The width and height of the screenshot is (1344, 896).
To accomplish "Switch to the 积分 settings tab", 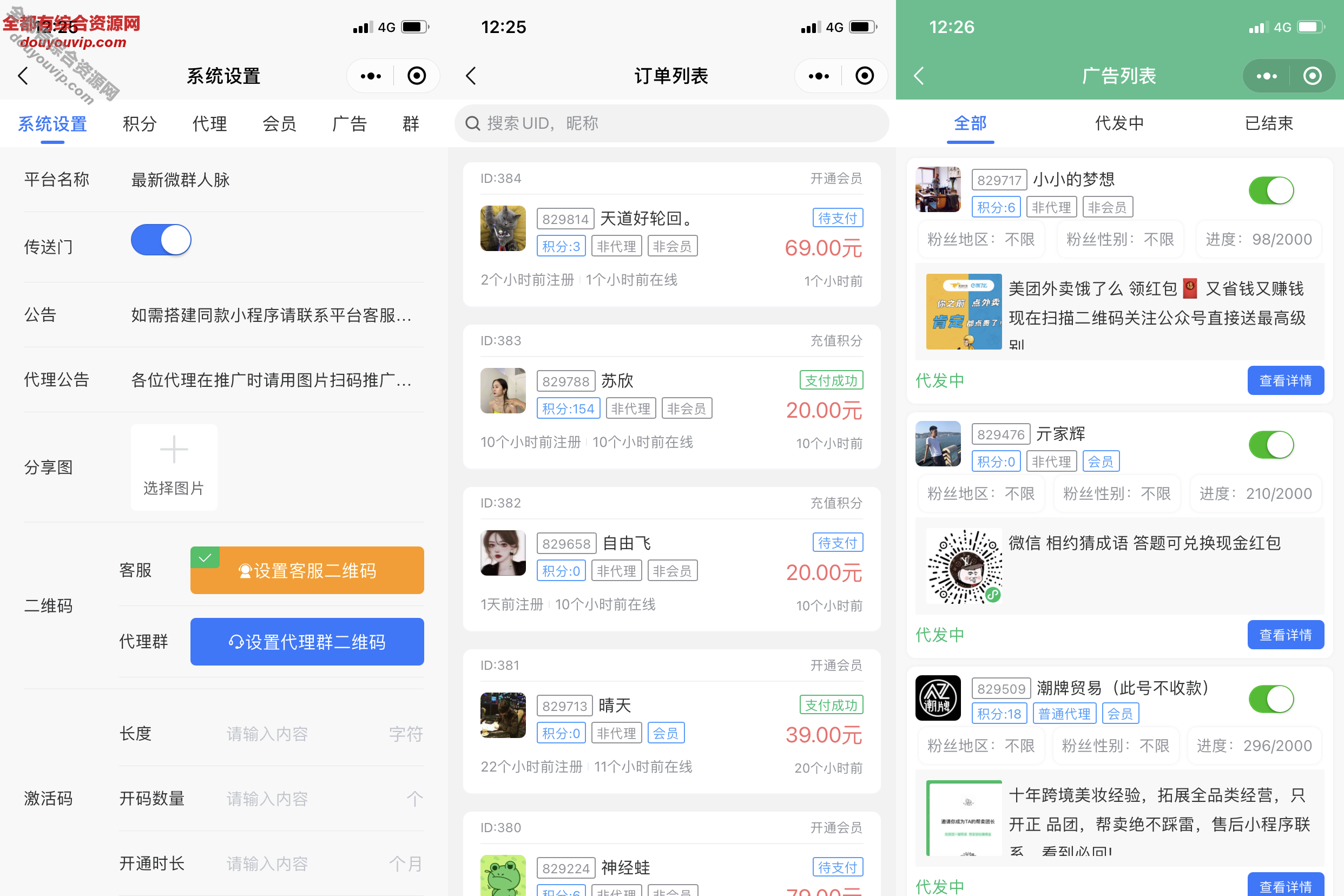I will tap(140, 123).
